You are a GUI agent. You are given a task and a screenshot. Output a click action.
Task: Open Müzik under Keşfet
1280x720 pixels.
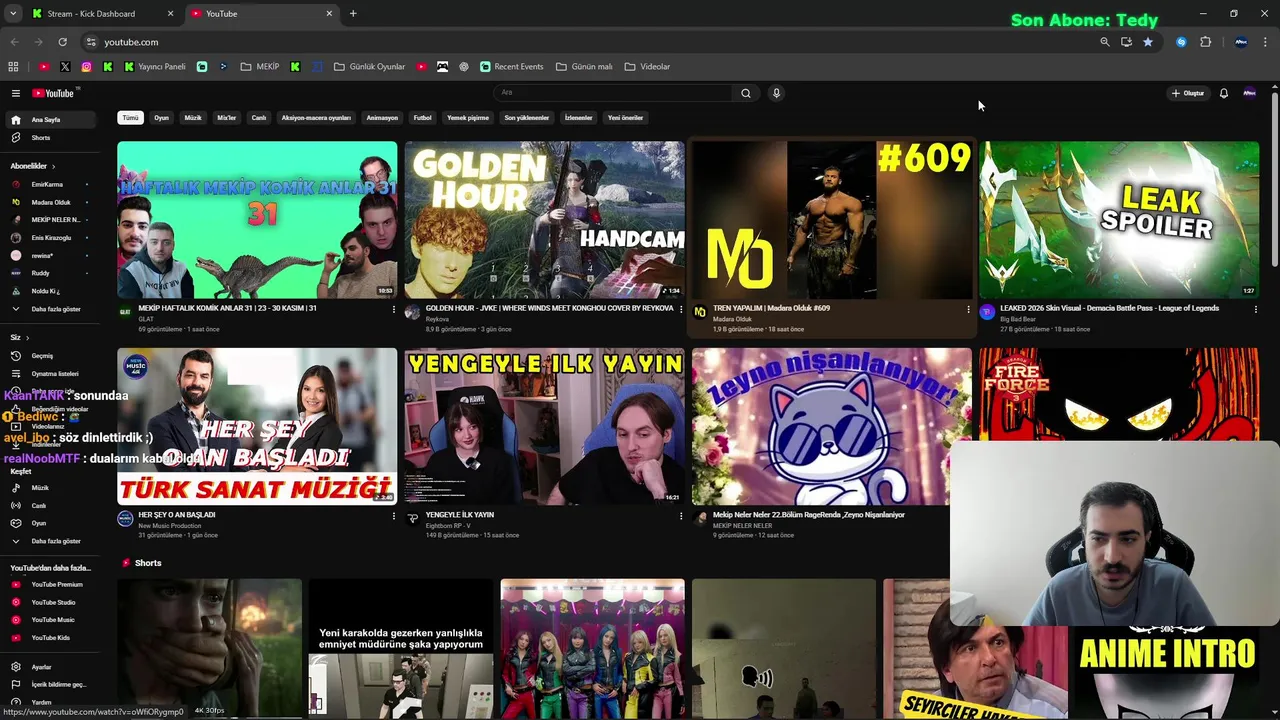(50, 488)
